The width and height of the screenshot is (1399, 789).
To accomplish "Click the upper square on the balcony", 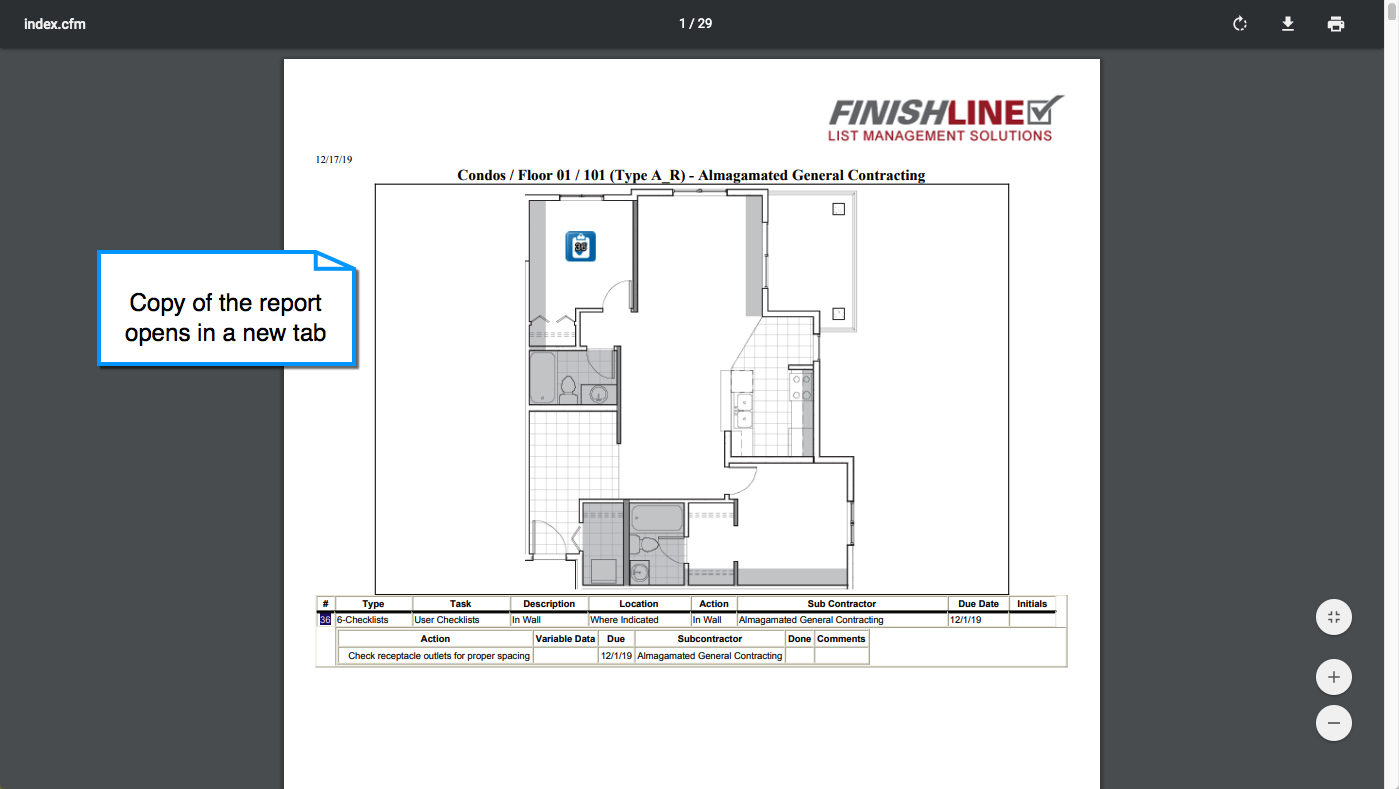I will (838, 209).
